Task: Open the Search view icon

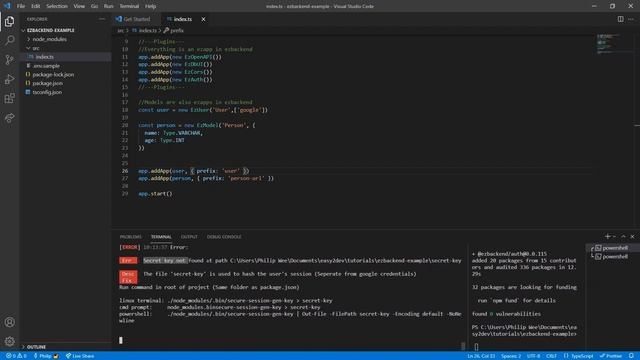Action: 9,40
